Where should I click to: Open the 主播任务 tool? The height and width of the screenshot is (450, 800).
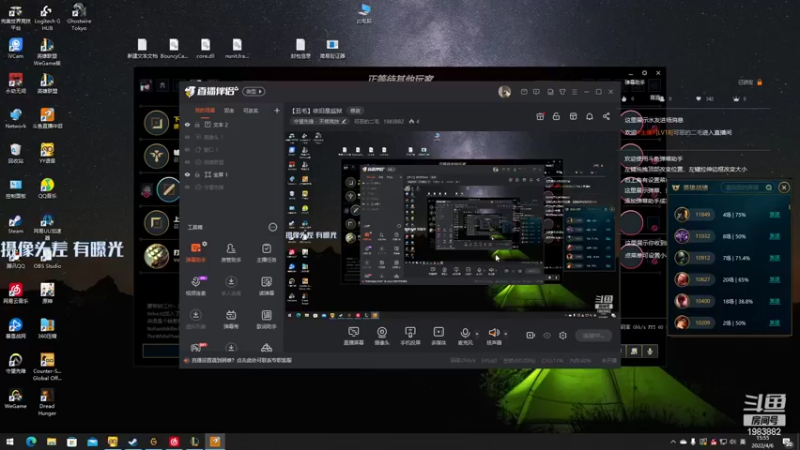(266, 253)
